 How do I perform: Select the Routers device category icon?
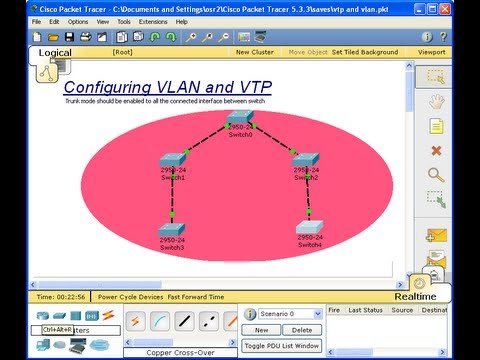pos(43,315)
